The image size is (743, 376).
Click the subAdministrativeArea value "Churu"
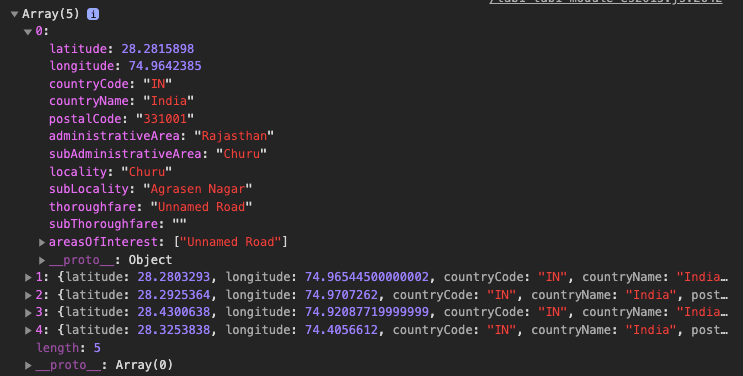(x=242, y=154)
